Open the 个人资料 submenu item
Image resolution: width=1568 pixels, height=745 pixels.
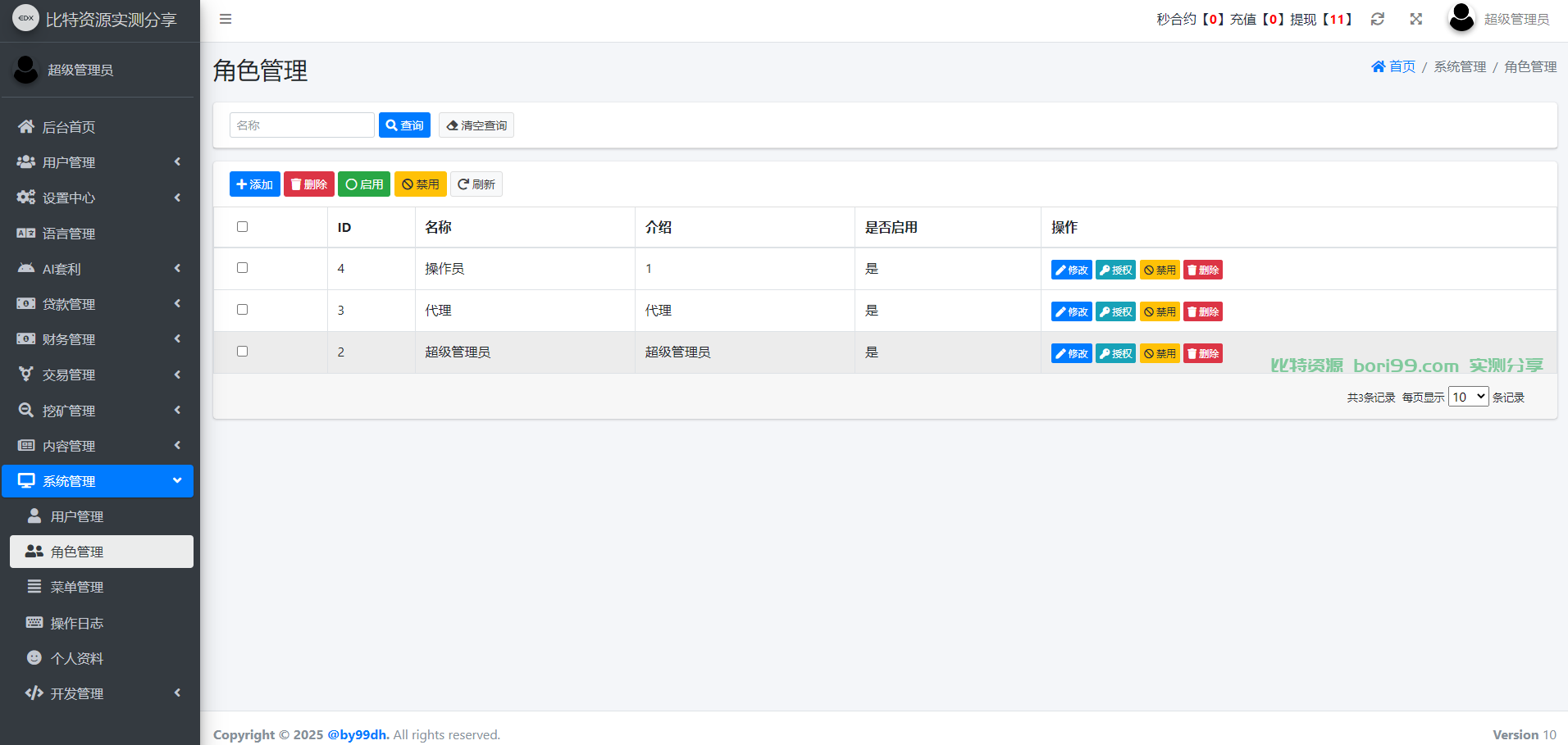(102, 658)
